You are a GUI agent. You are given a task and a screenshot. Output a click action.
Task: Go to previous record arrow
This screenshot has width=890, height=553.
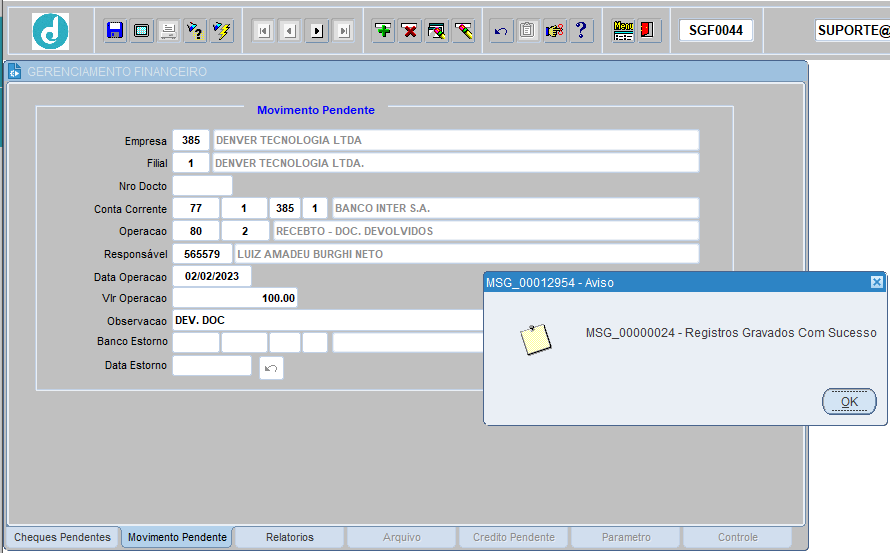(290, 31)
